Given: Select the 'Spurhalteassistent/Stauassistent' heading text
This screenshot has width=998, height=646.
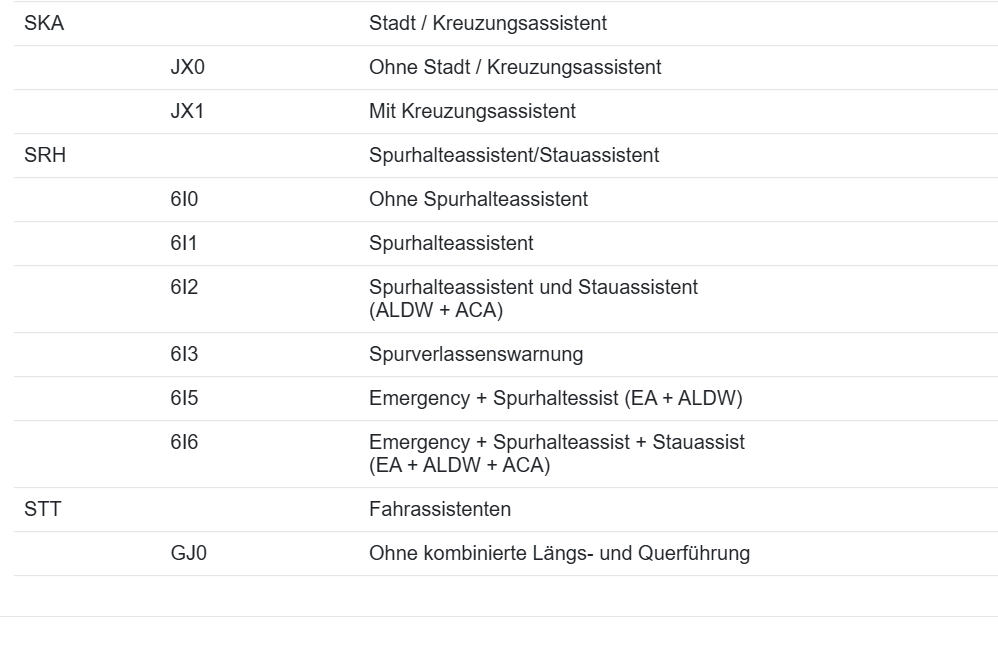Looking at the screenshot, I should coord(514,156).
